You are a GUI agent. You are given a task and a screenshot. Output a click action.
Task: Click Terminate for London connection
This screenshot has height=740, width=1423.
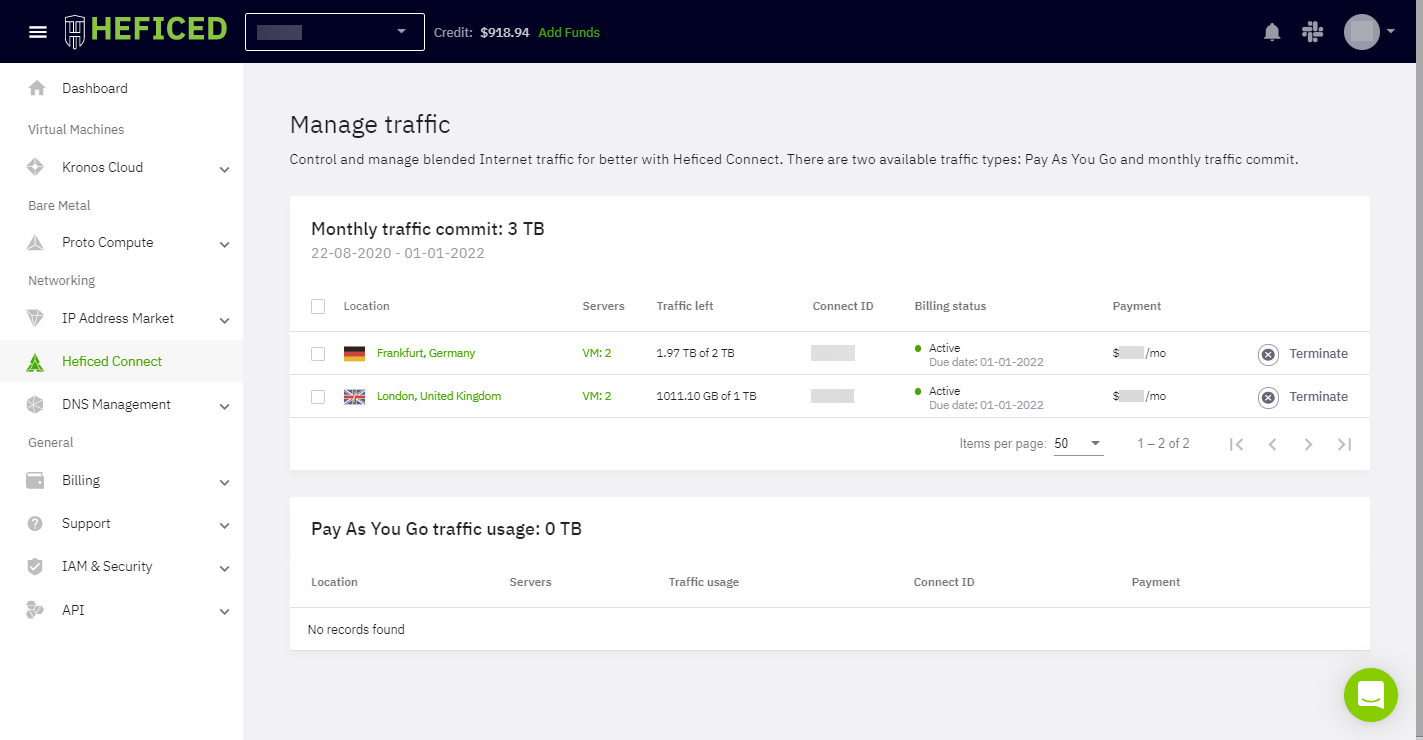coord(1318,397)
